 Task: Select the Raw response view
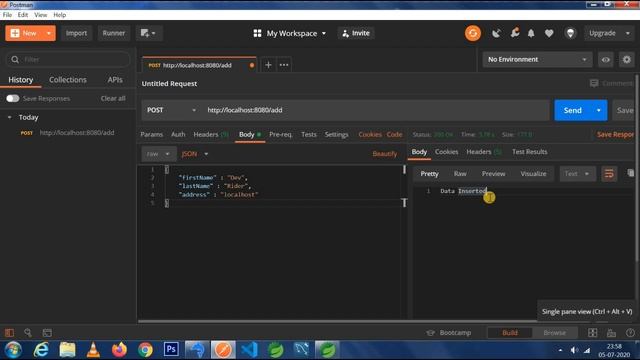click(x=460, y=174)
